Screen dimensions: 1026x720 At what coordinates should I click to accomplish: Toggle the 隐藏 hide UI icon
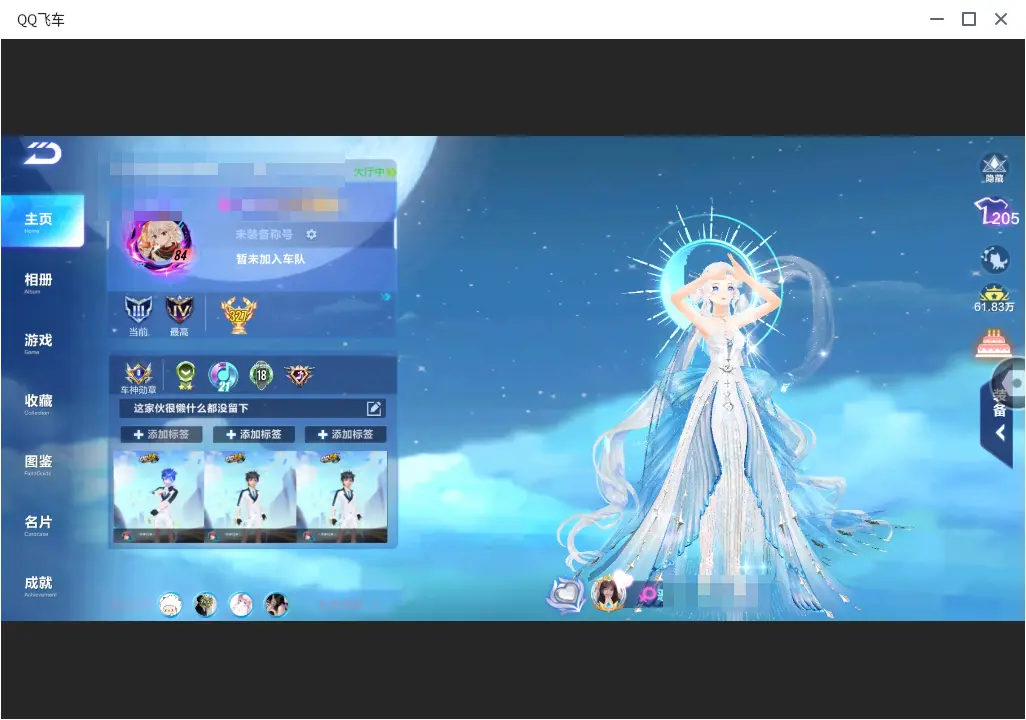pyautogui.click(x=994, y=169)
